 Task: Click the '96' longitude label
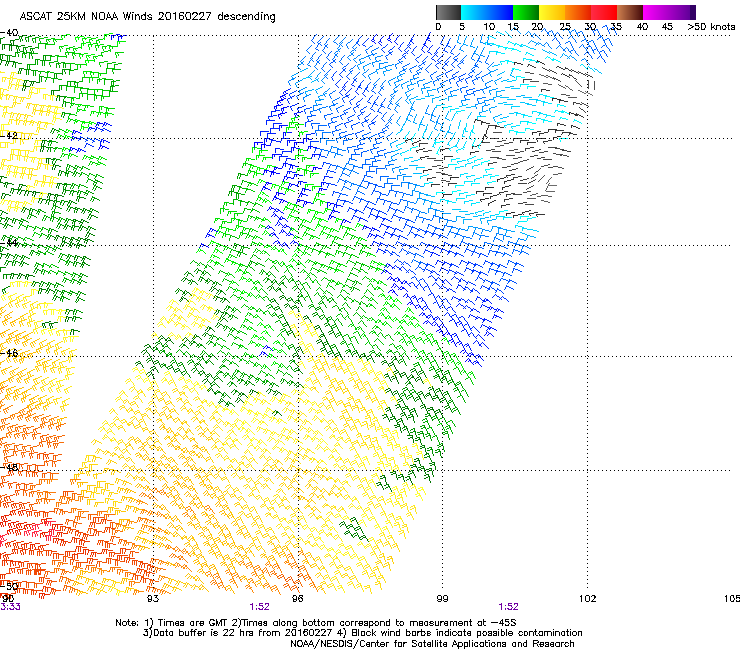[x=297, y=599]
